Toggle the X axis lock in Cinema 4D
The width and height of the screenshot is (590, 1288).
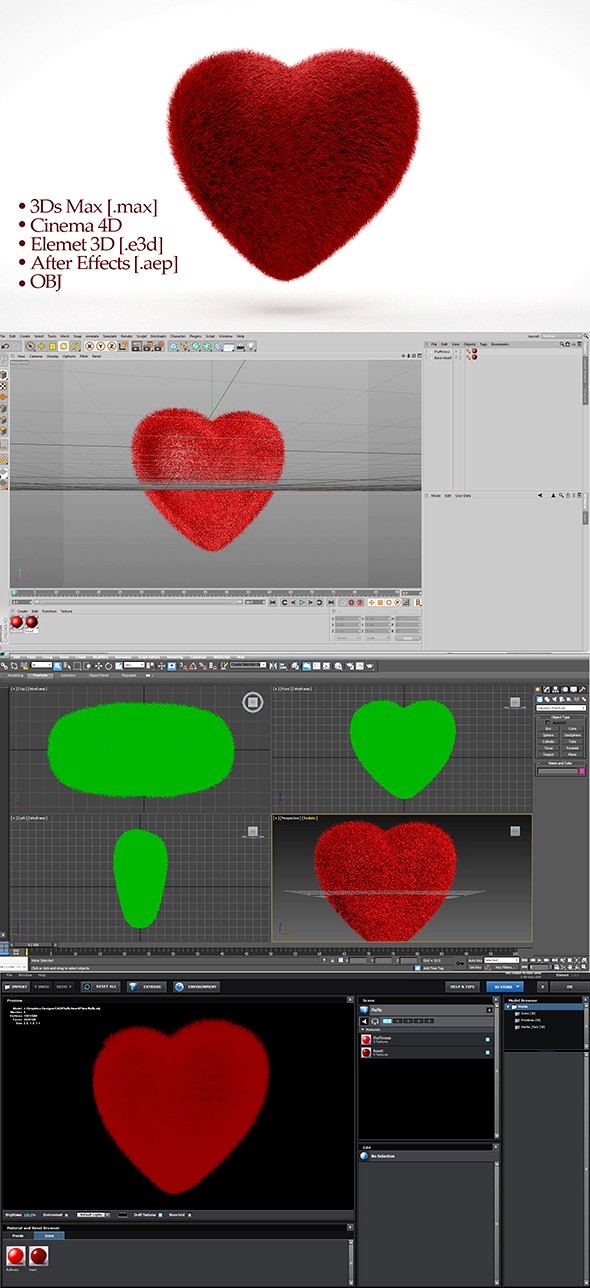(87, 346)
